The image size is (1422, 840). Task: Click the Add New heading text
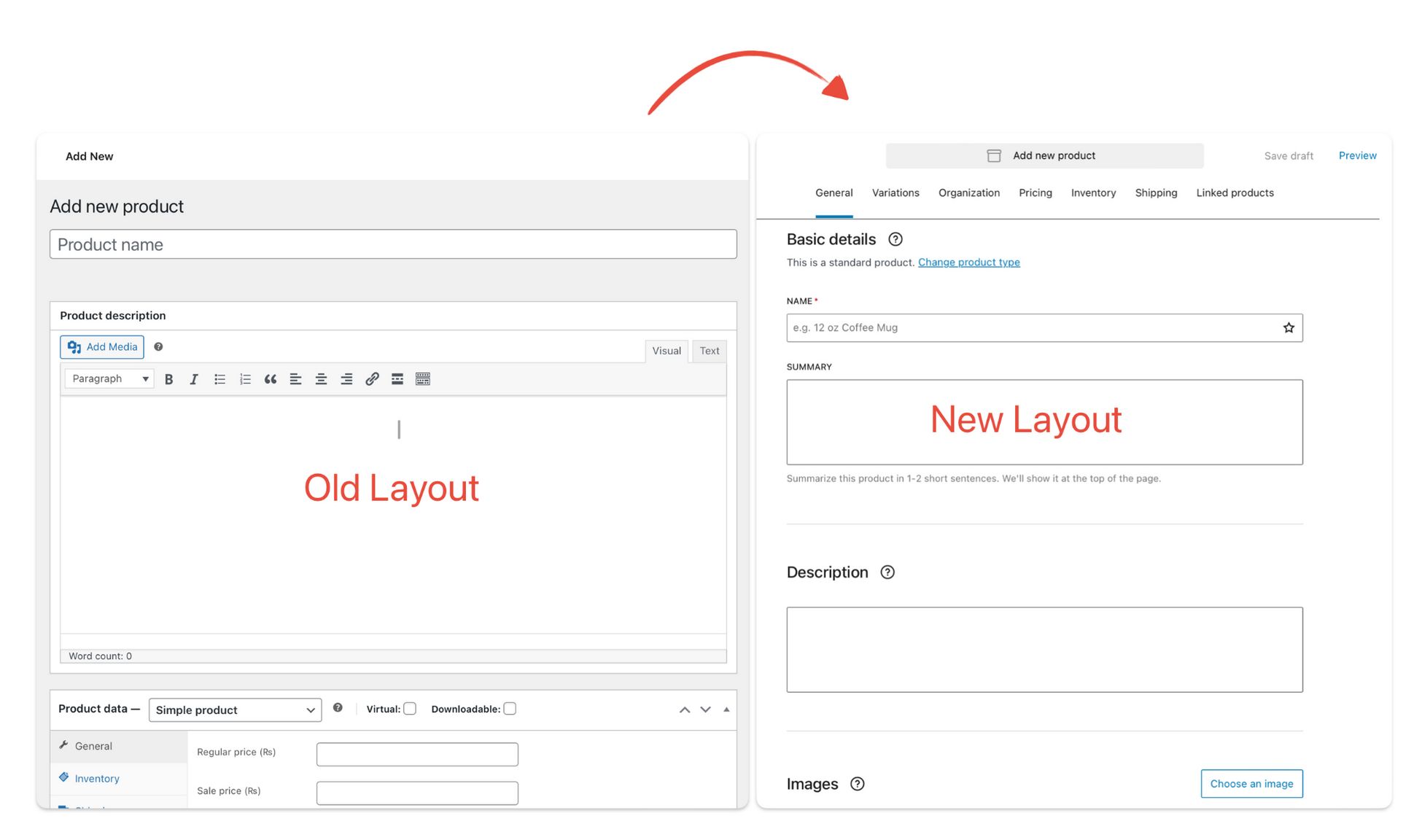click(89, 156)
